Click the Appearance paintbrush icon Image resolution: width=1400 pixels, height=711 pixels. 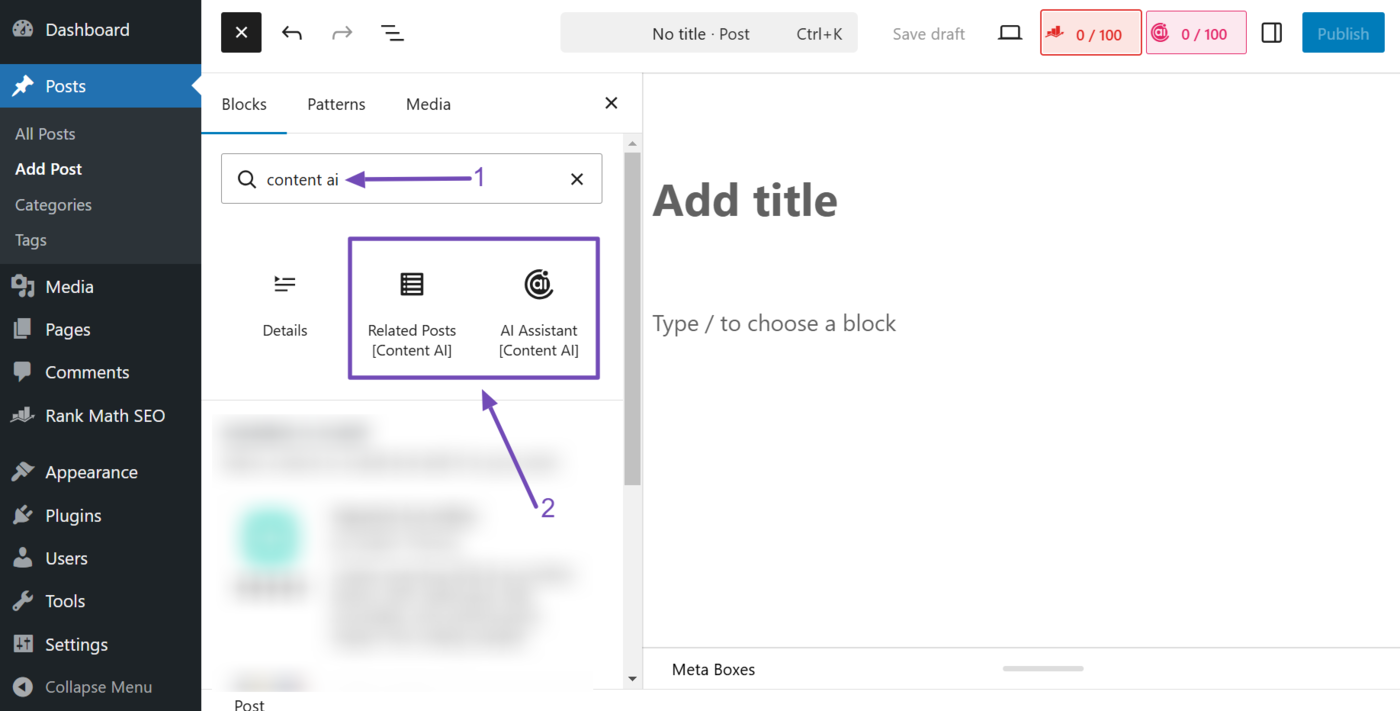click(x=23, y=472)
